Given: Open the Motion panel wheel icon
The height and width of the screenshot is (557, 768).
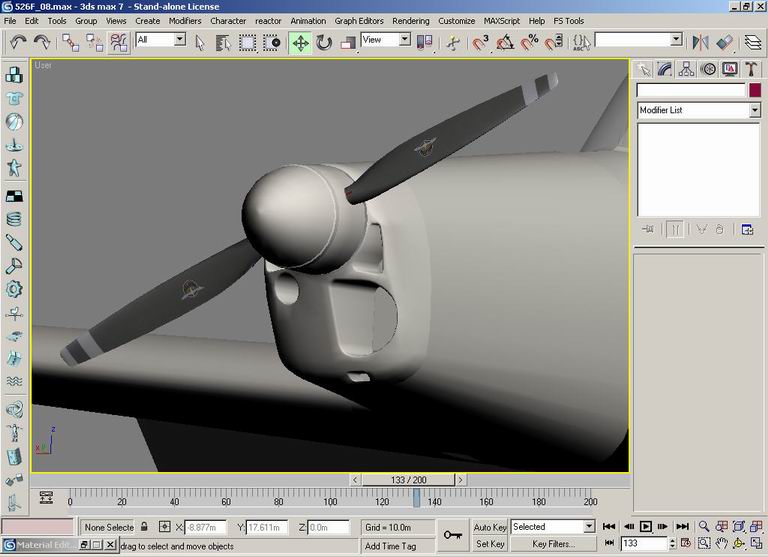Looking at the screenshot, I should (708, 69).
